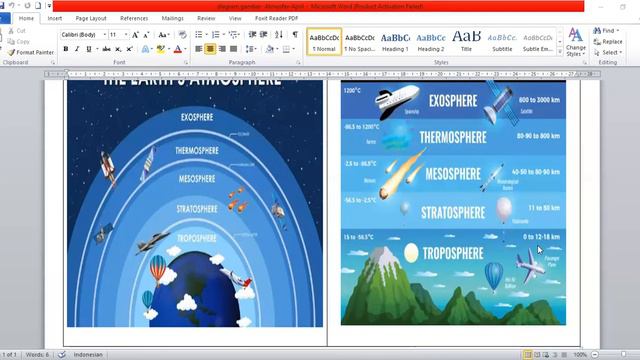
Task: Toggle subscript formatting
Action: (x=118, y=49)
